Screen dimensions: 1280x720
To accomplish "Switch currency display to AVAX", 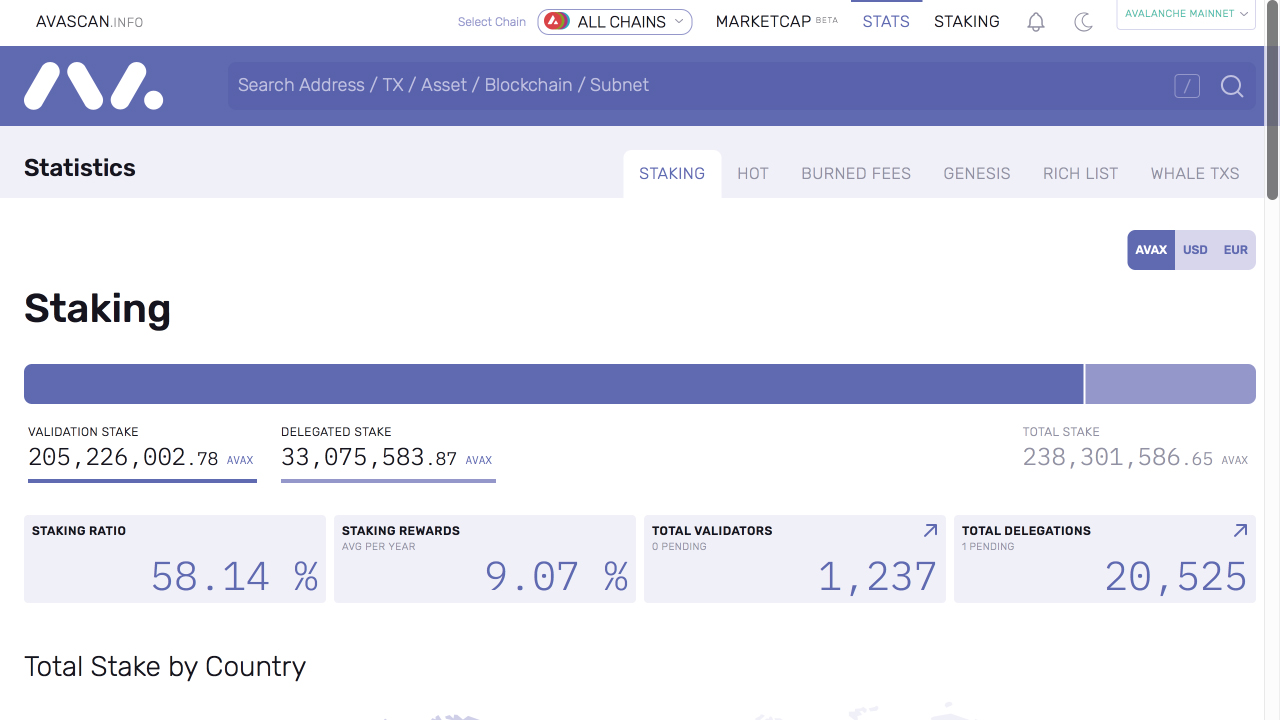I will pyautogui.click(x=1151, y=250).
